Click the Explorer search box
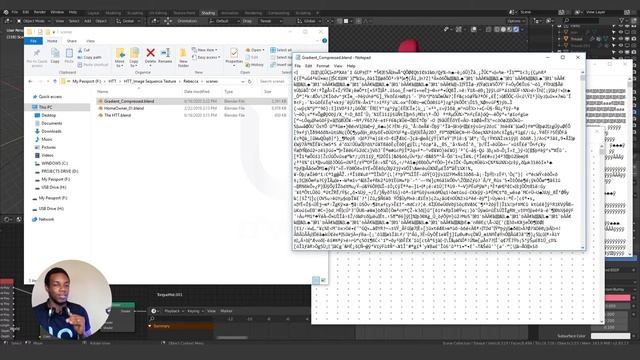Viewport: 640px width, 360px height. (273, 81)
